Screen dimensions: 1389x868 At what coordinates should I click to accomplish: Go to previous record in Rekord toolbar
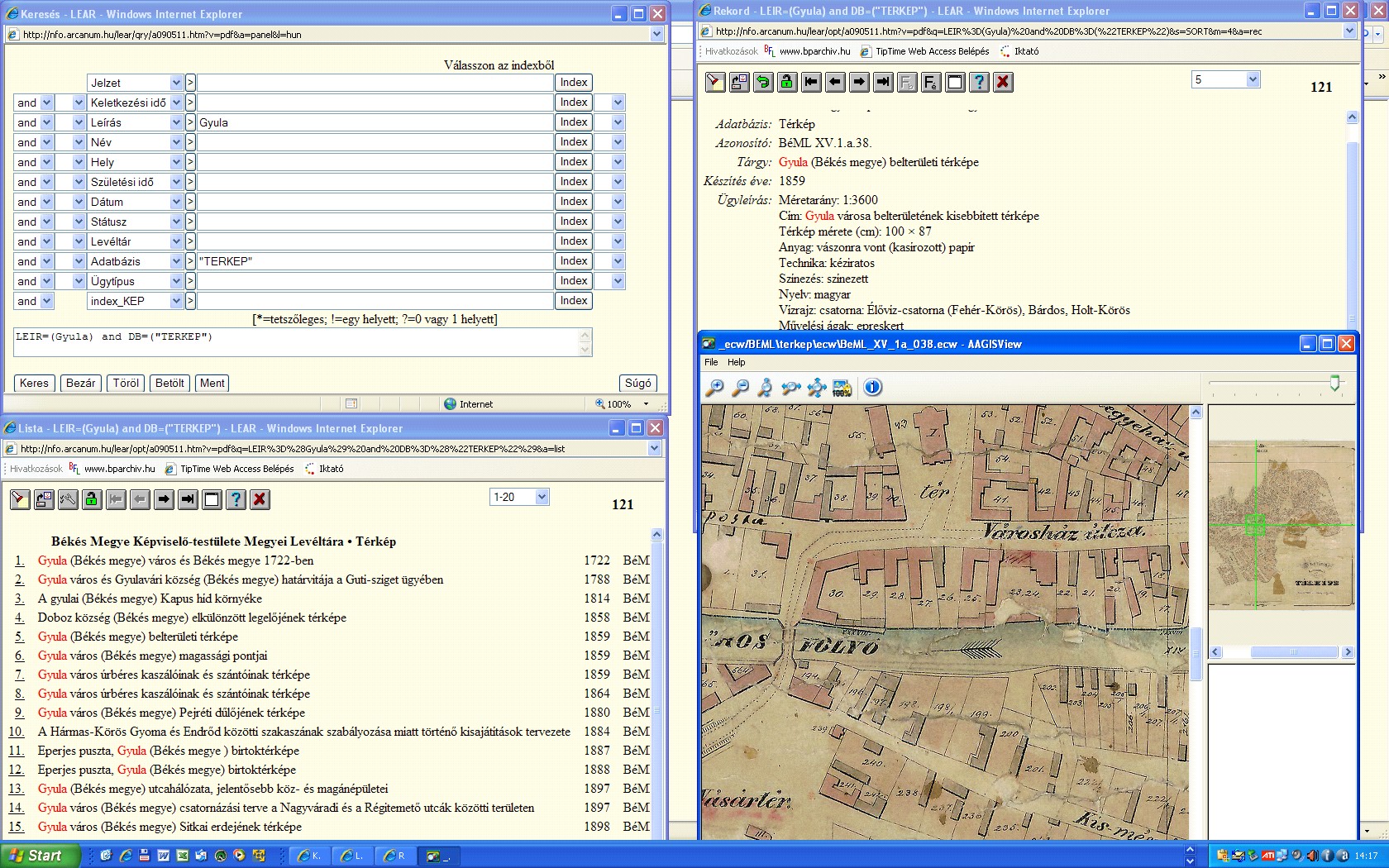coord(835,82)
